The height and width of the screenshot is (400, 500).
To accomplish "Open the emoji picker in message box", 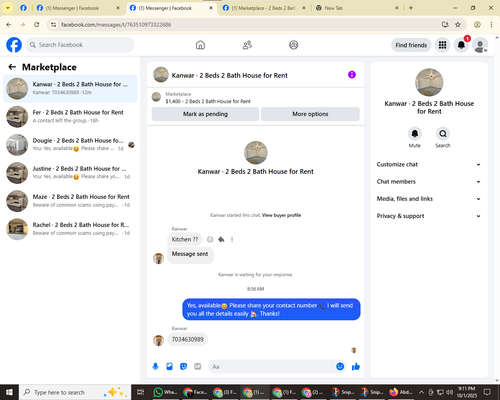I will [340, 367].
